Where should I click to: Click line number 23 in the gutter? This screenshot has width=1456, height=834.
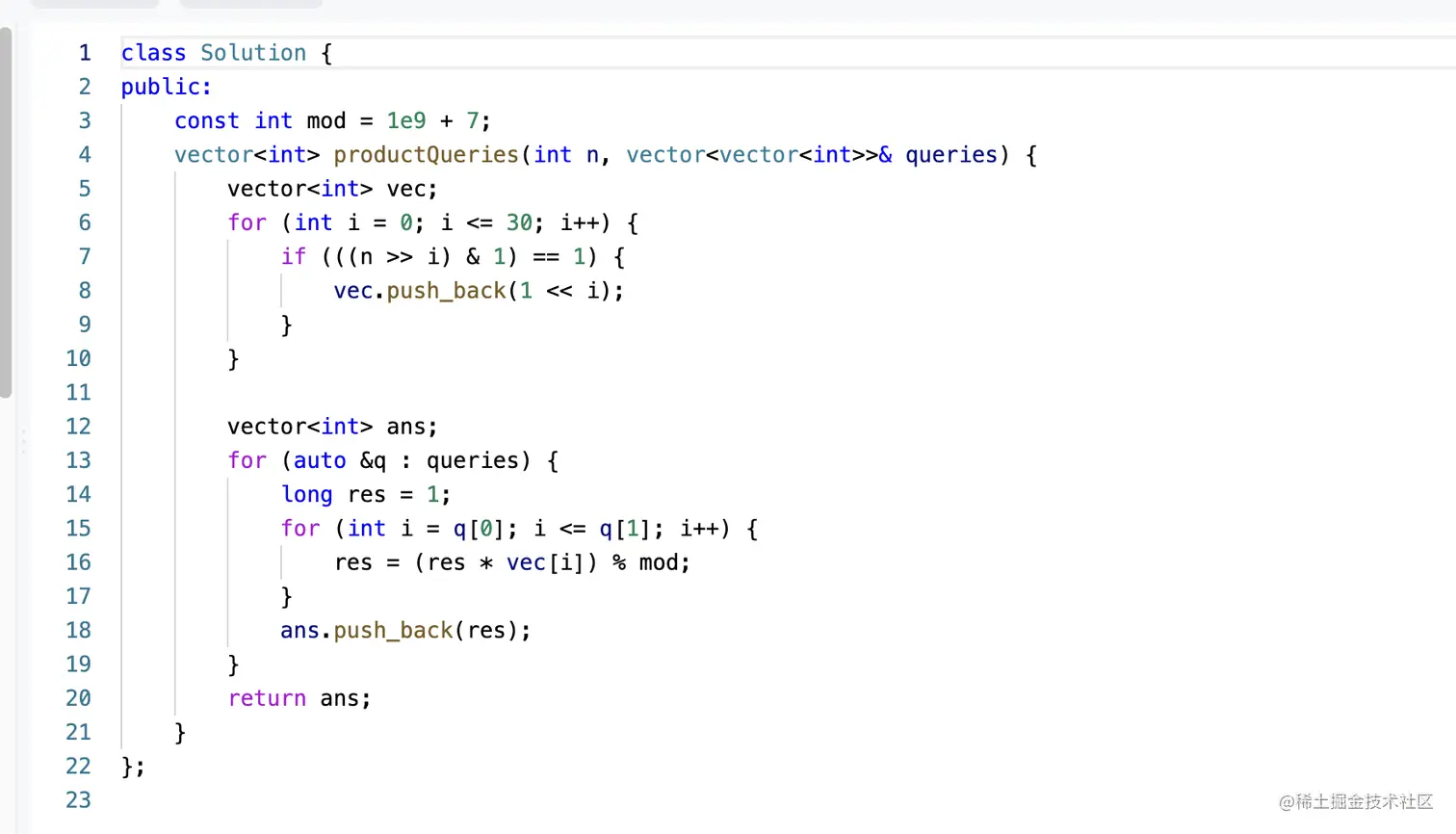pyautogui.click(x=78, y=800)
